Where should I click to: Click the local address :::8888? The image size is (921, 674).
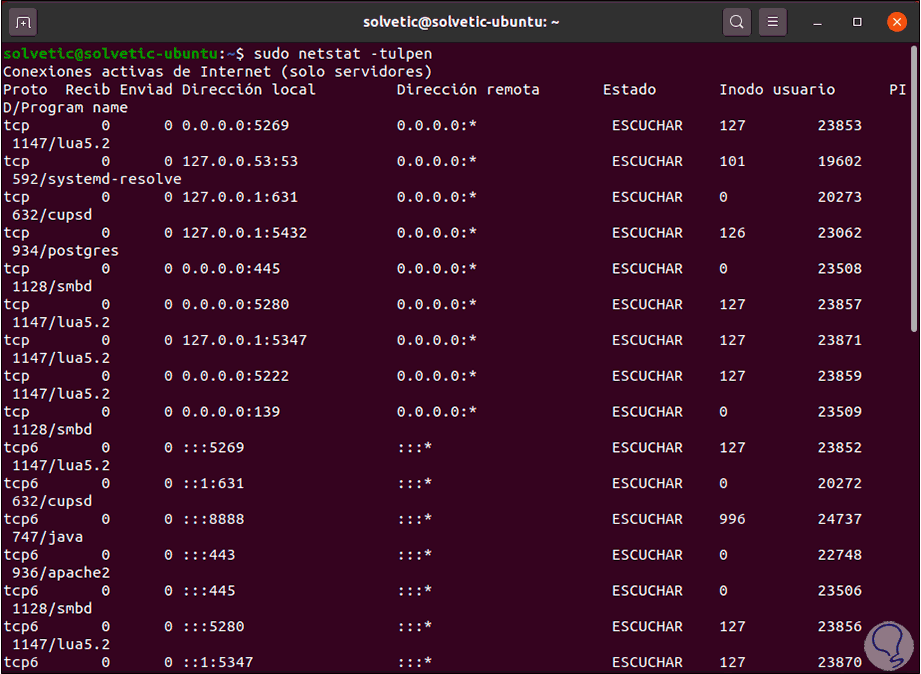[x=213, y=519]
